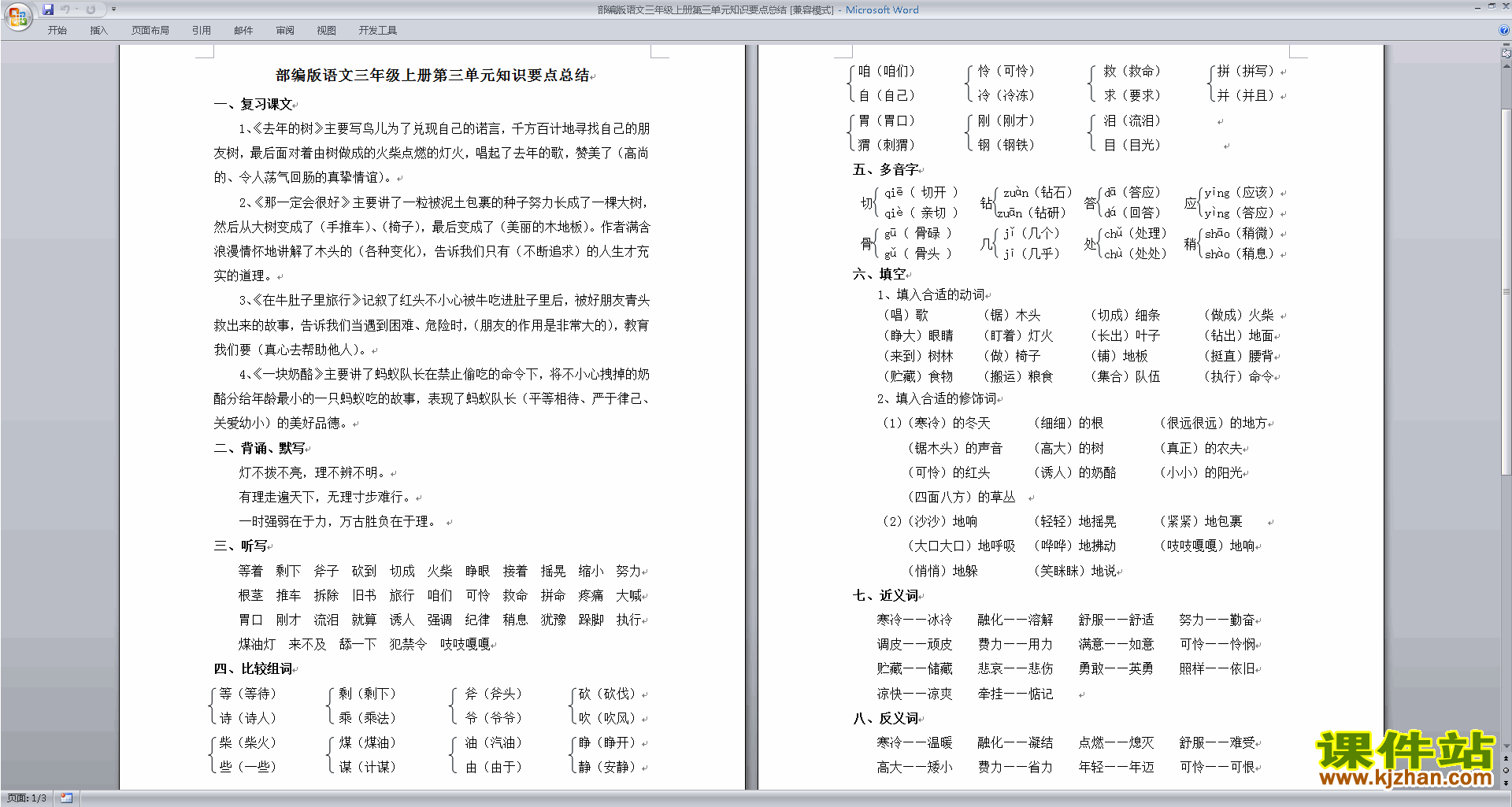Click the macro recording icon in status bar

66,798
